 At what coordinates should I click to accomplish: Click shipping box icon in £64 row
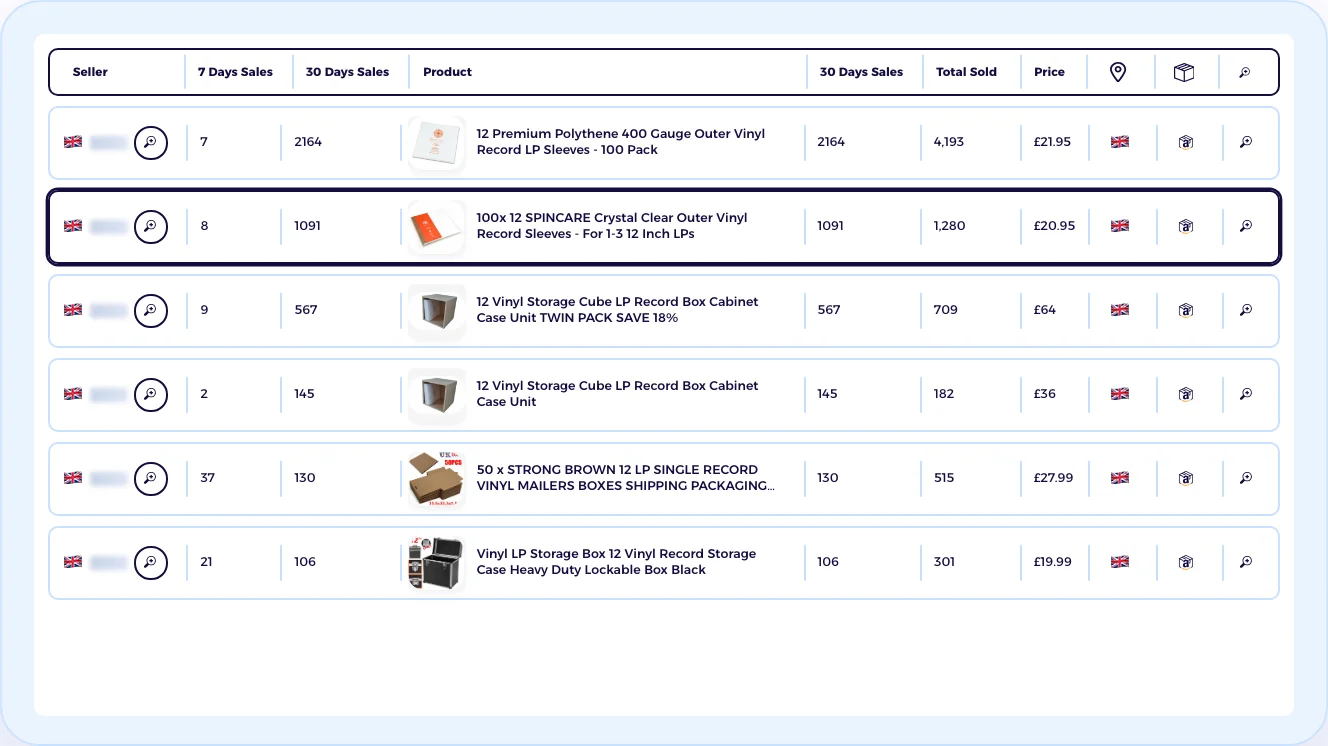point(1186,310)
